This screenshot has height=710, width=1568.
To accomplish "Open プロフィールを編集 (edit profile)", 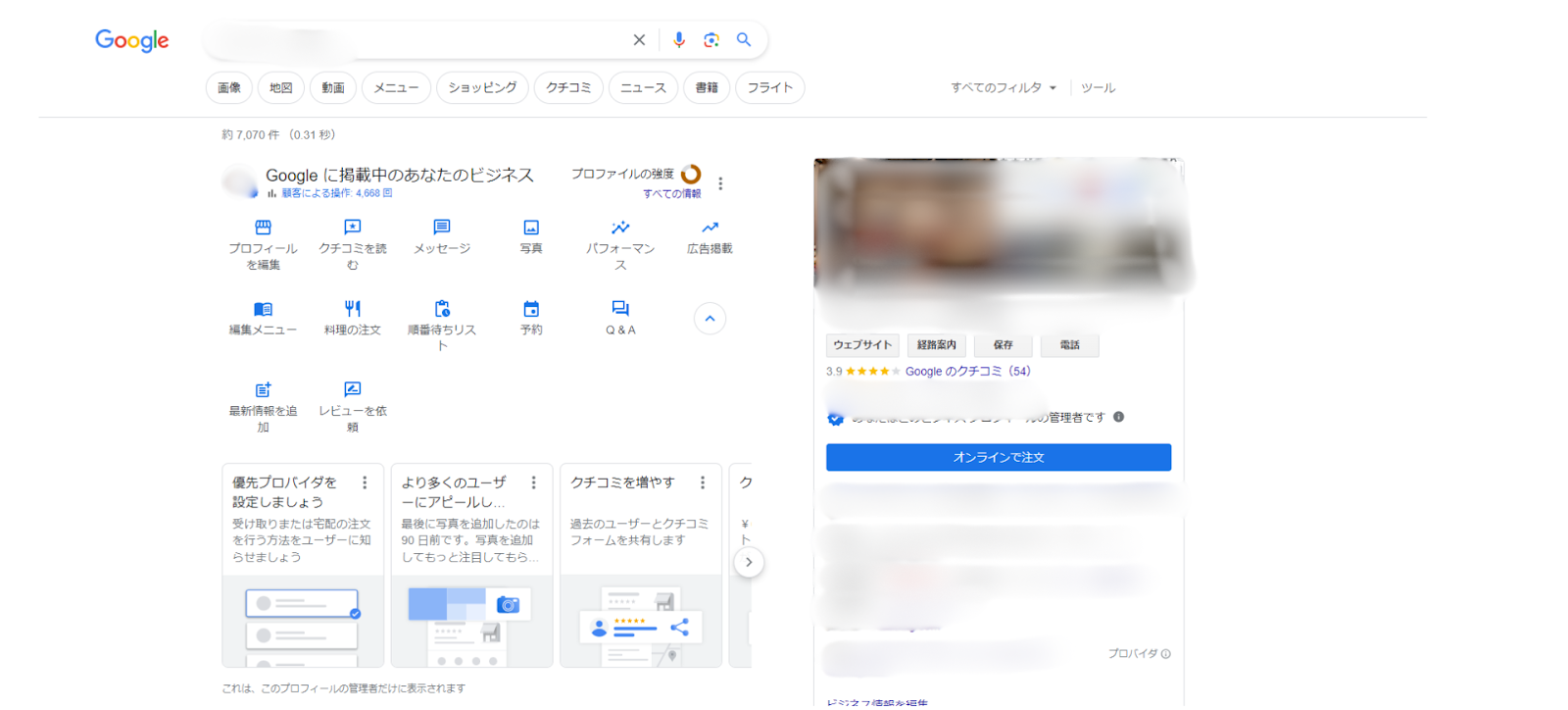I will click(x=263, y=244).
